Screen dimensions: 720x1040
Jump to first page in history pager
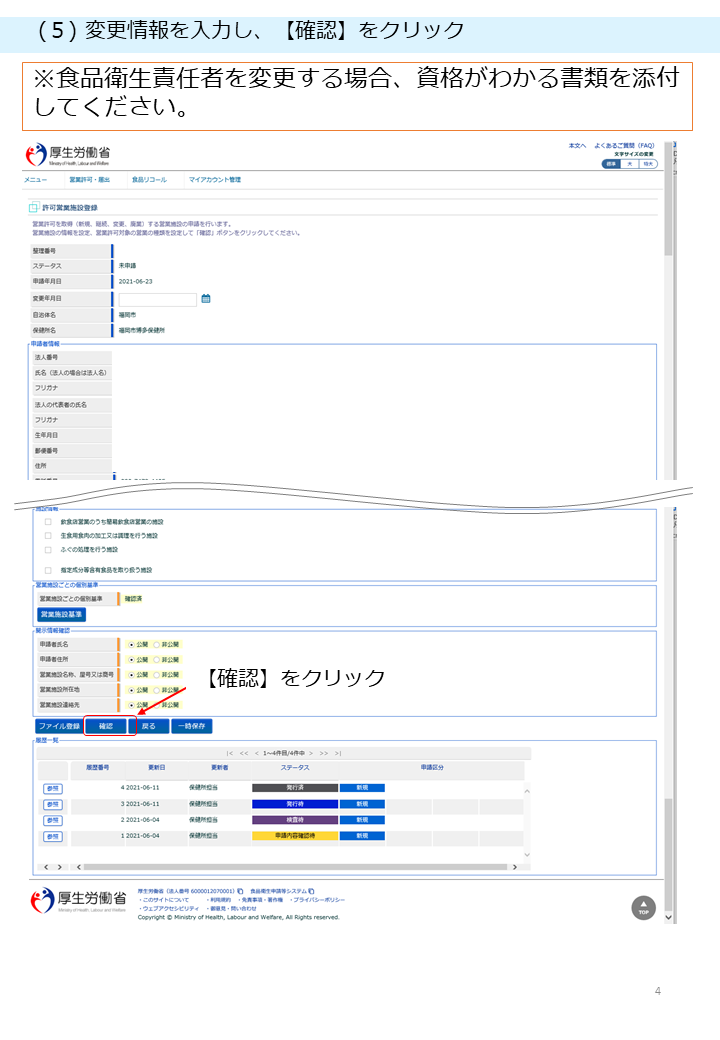pyautogui.click(x=230, y=753)
